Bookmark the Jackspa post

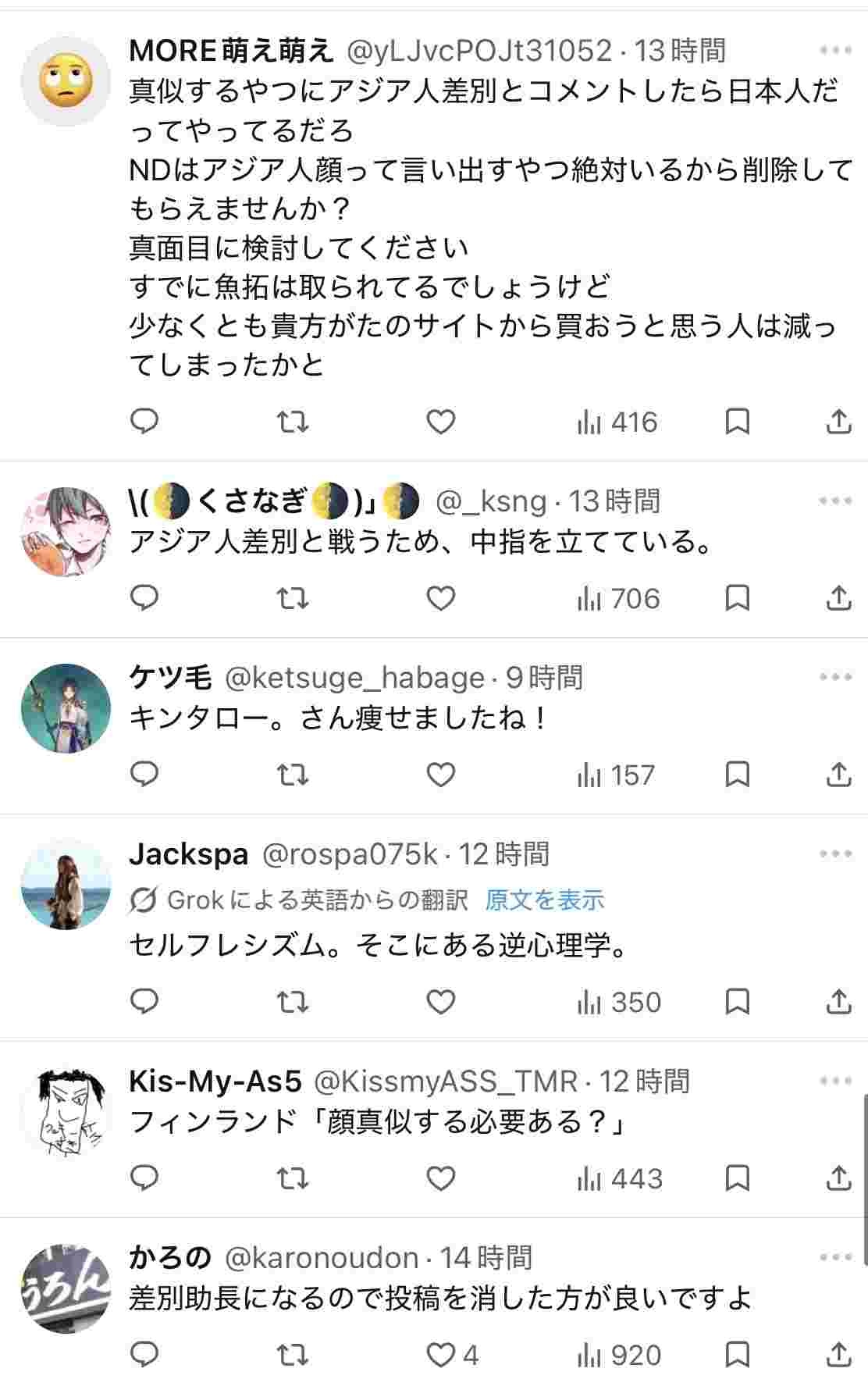click(738, 1002)
